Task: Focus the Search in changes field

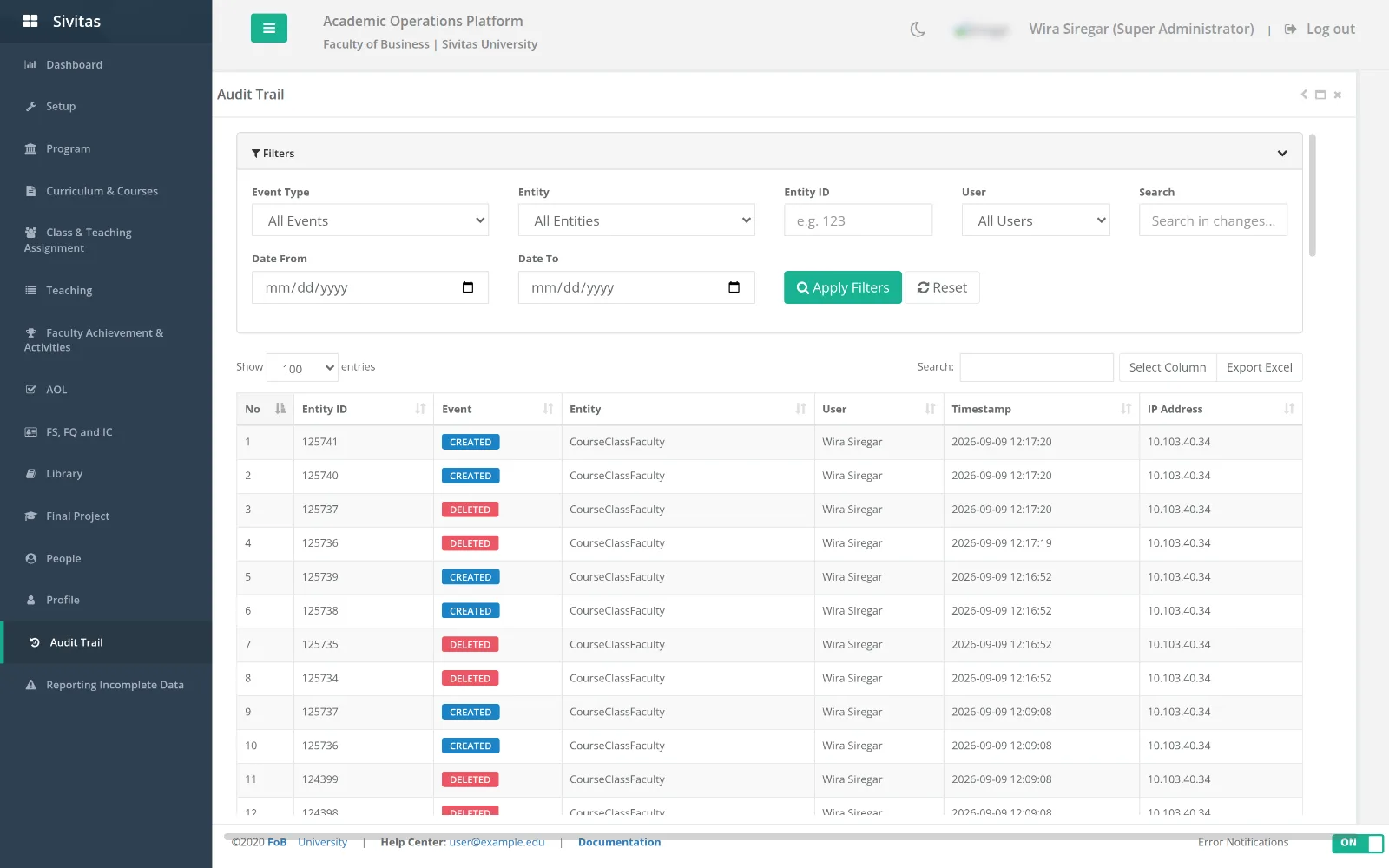Action: [x=1213, y=220]
